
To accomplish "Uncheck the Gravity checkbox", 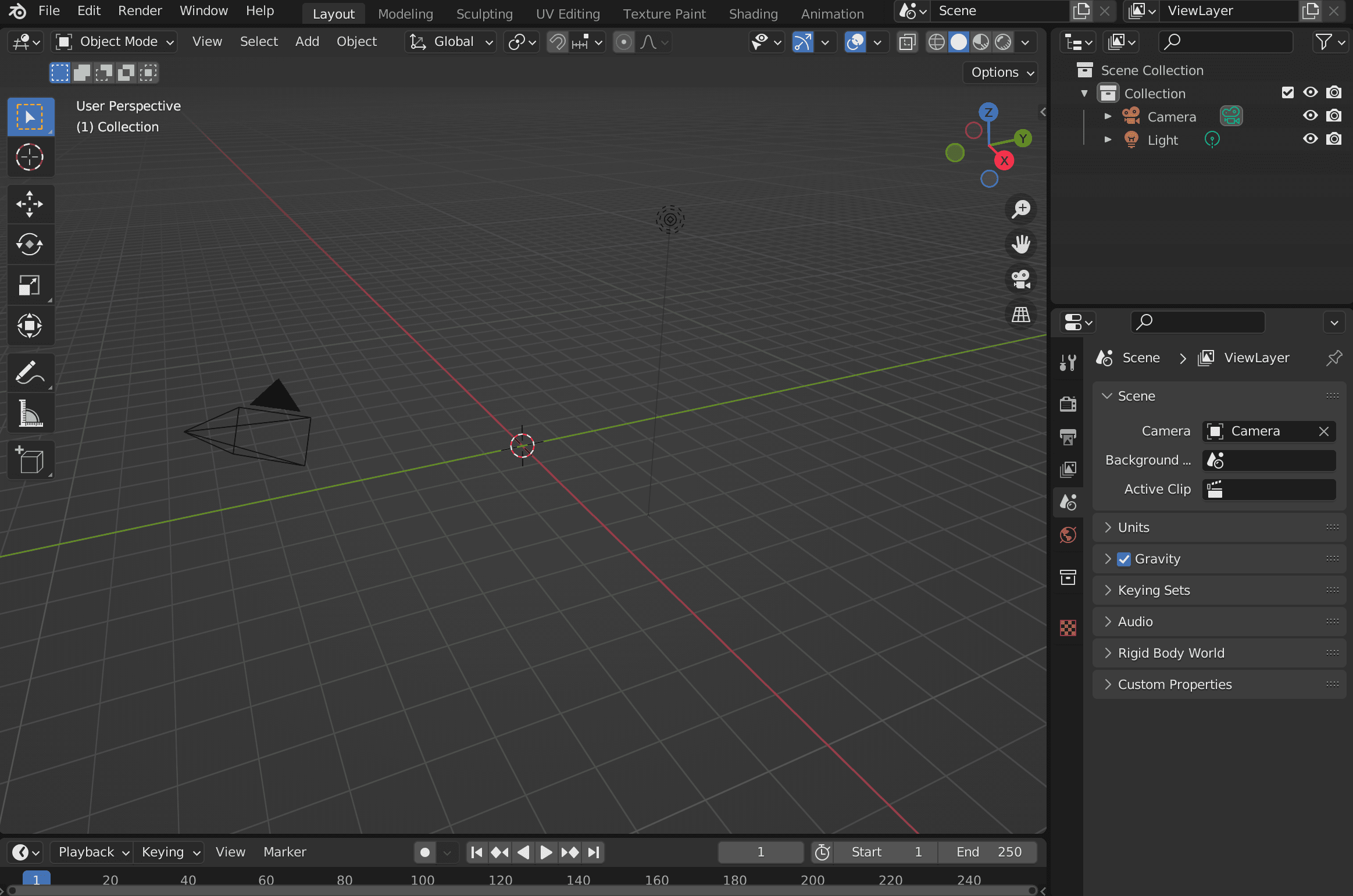I will pos(1124,559).
